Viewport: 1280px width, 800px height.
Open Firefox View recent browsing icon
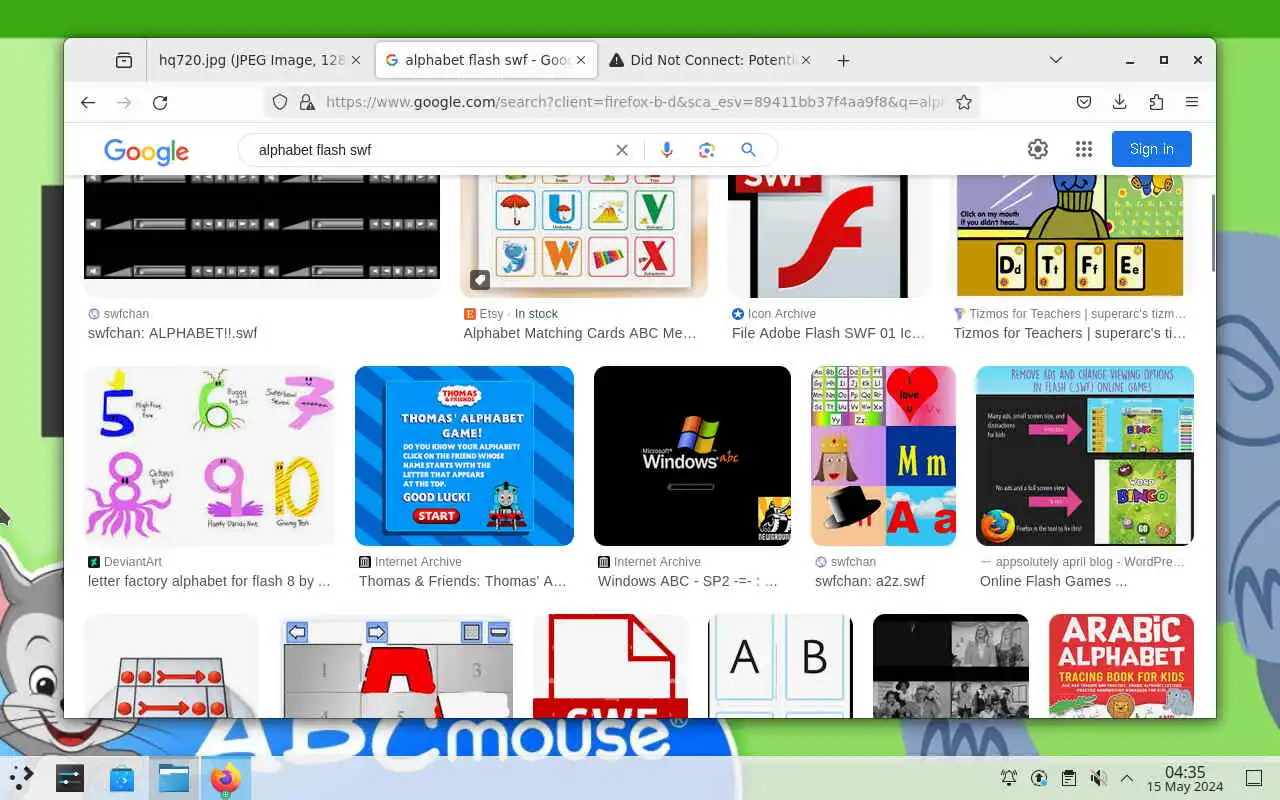coord(124,60)
